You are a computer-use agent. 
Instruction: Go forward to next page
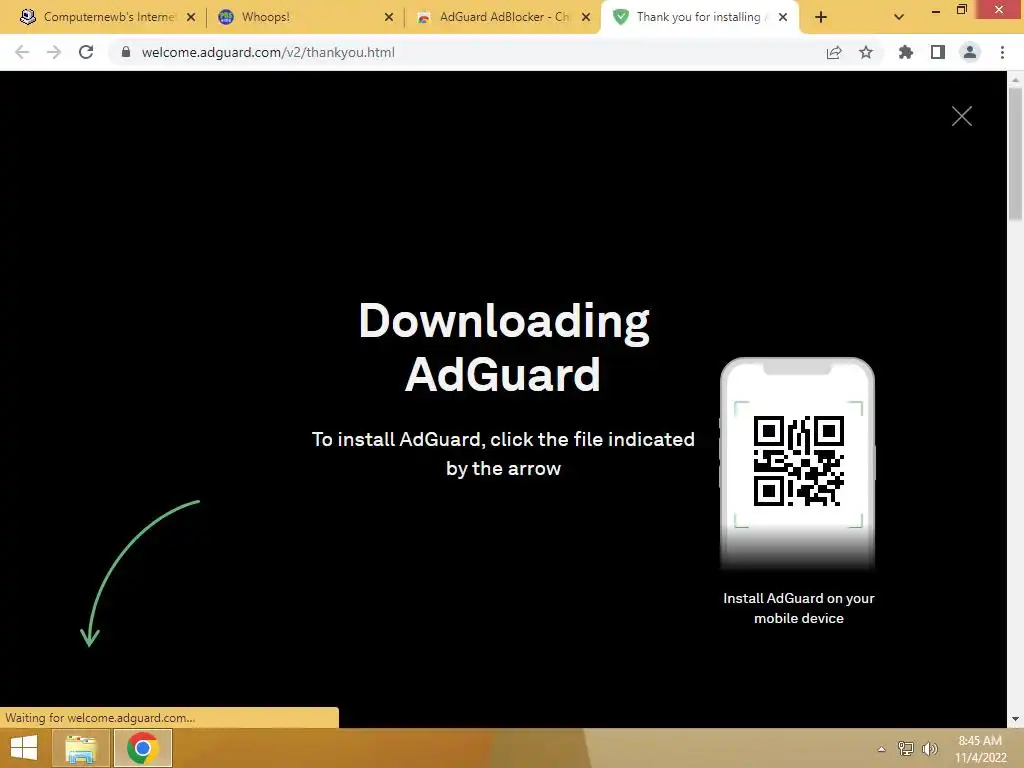[x=54, y=52]
